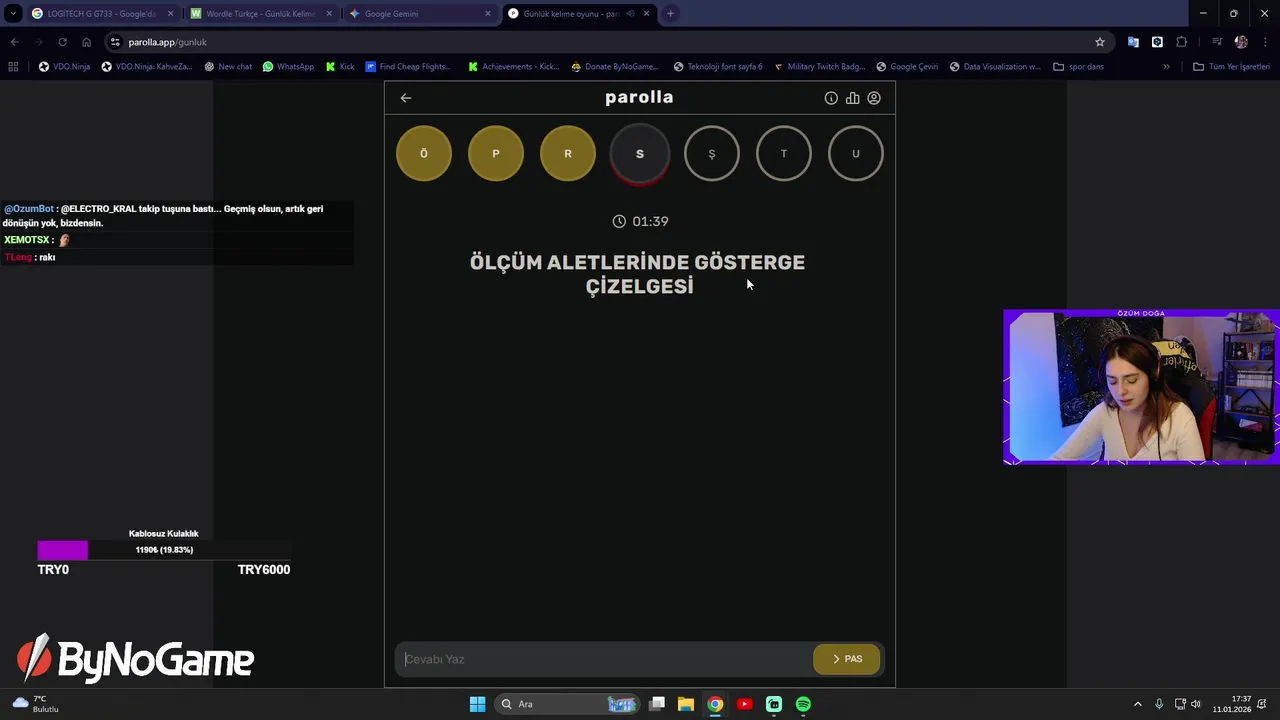Screen dimensions: 1280x720
Task: Open the Find Cheap Flights bookmark
Action: click(x=408, y=67)
